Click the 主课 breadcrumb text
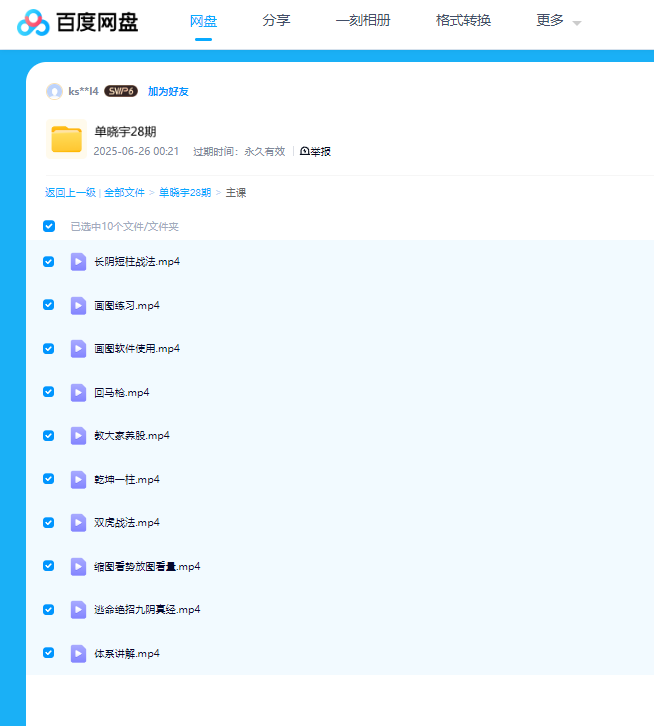654x726 pixels. [236, 193]
